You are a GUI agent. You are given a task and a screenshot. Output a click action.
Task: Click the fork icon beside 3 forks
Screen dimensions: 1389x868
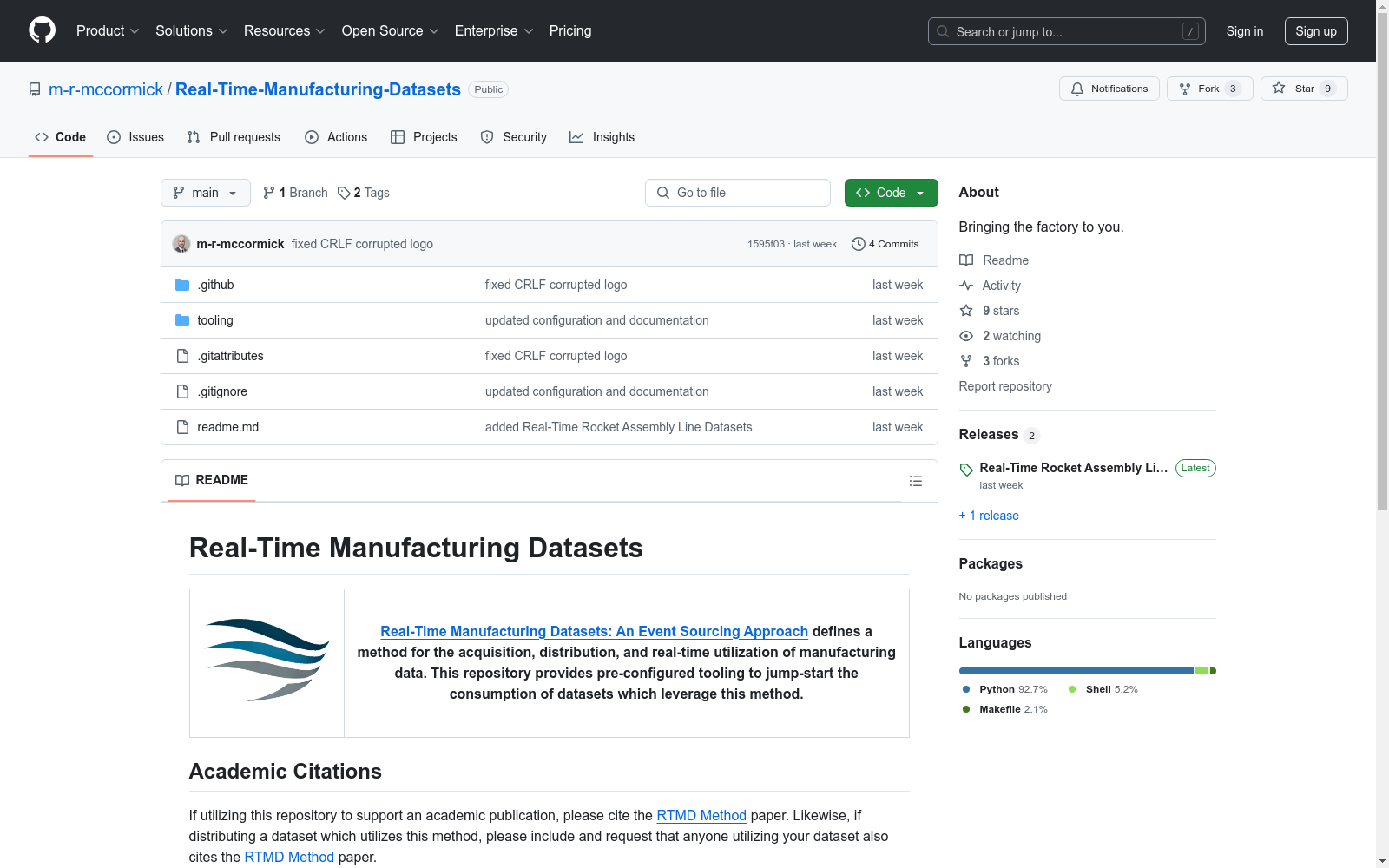point(966,361)
